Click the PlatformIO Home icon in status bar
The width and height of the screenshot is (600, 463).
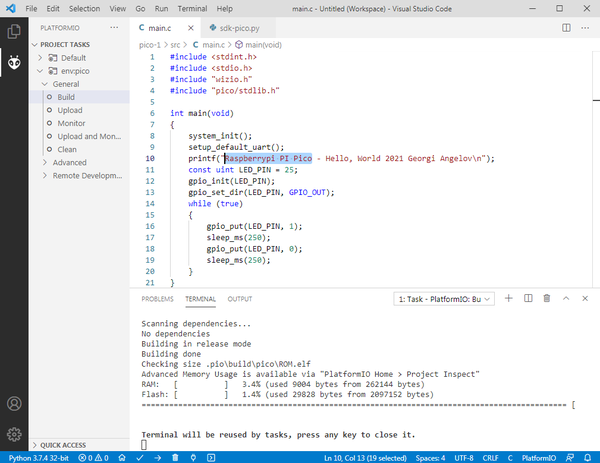pyautogui.click(x=122, y=458)
